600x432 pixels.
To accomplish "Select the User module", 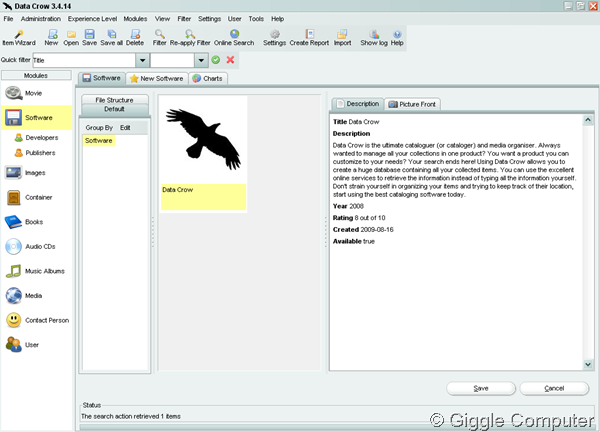I will (x=36, y=344).
